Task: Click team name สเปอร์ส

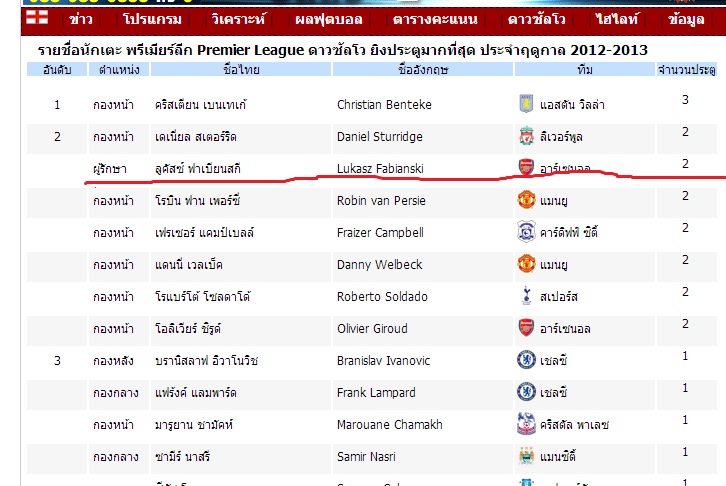Action: click(x=559, y=296)
